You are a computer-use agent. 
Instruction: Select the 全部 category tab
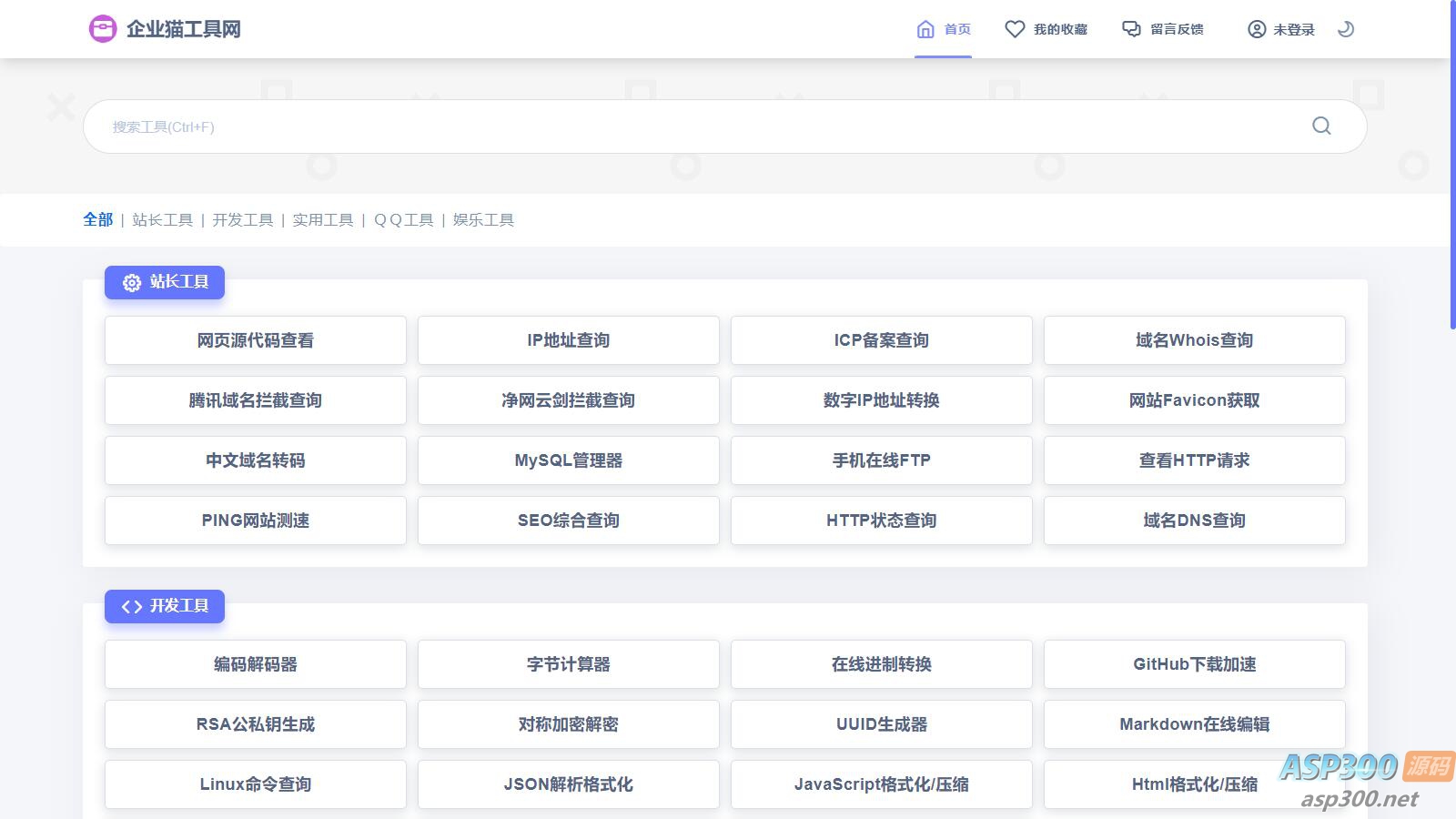[x=98, y=219]
